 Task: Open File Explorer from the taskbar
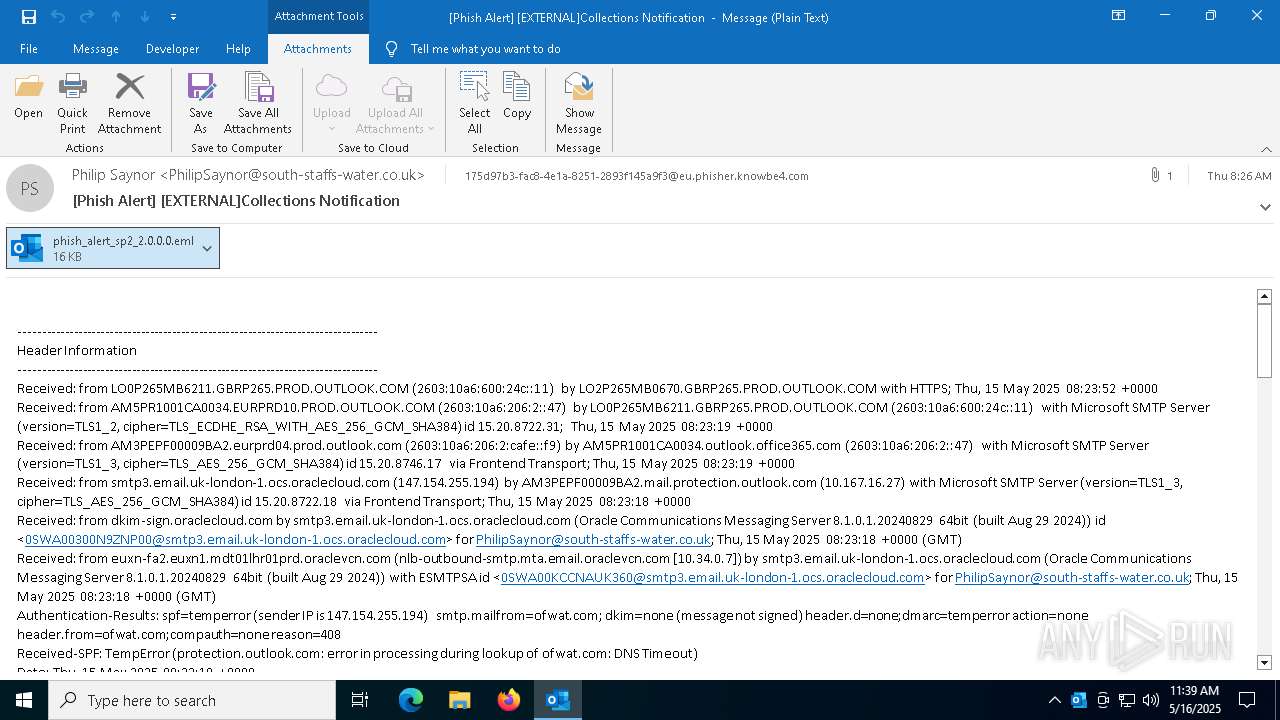(x=459, y=700)
